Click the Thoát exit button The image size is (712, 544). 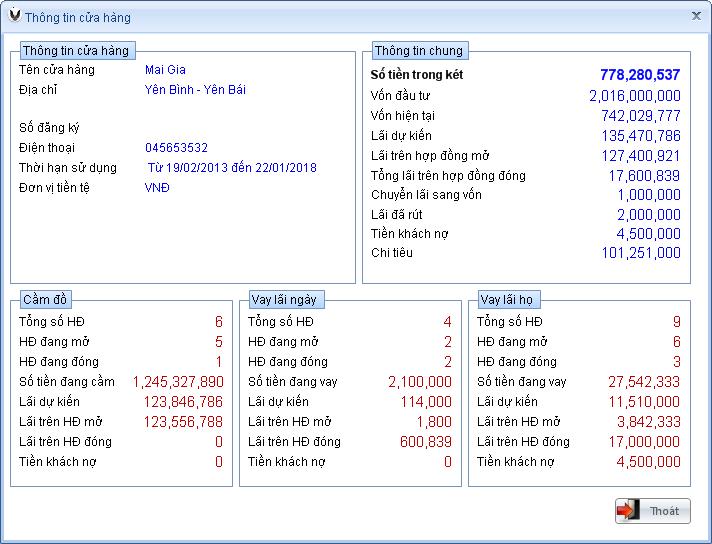tap(653, 511)
